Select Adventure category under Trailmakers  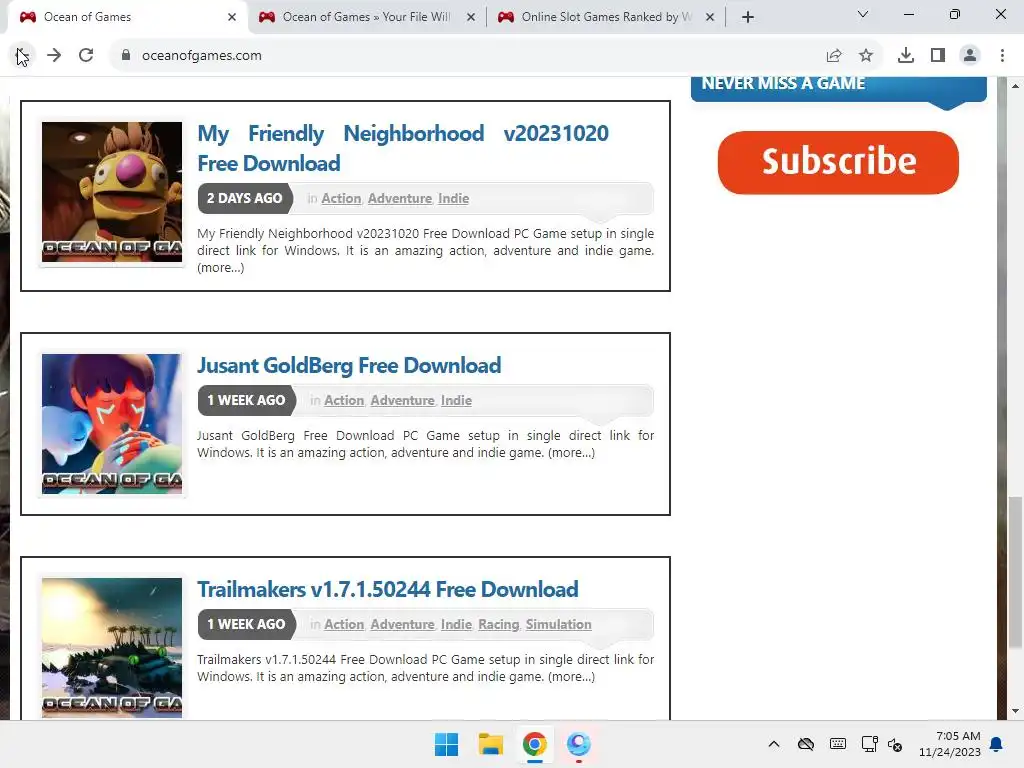402,624
